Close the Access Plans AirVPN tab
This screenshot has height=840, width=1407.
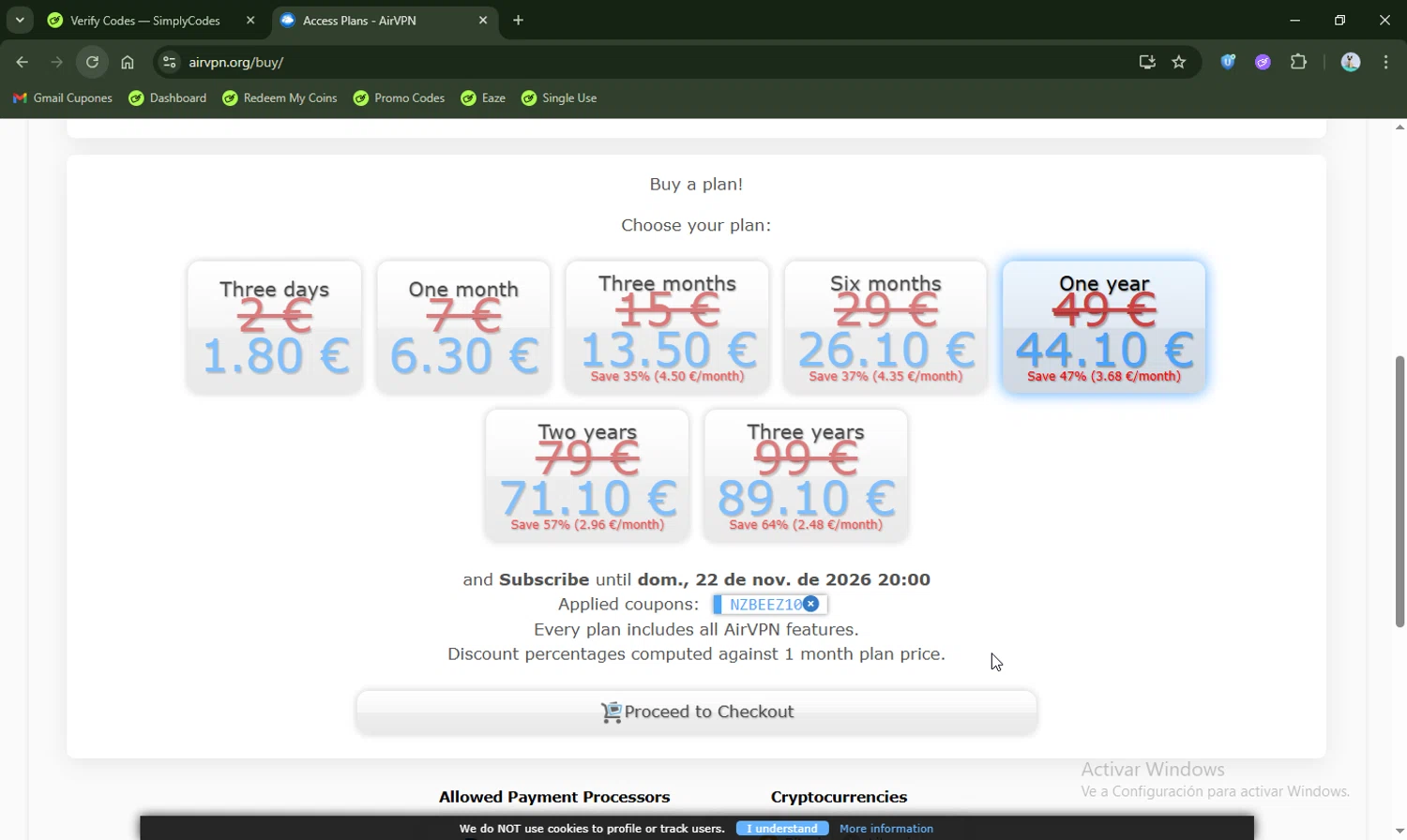pos(483,20)
